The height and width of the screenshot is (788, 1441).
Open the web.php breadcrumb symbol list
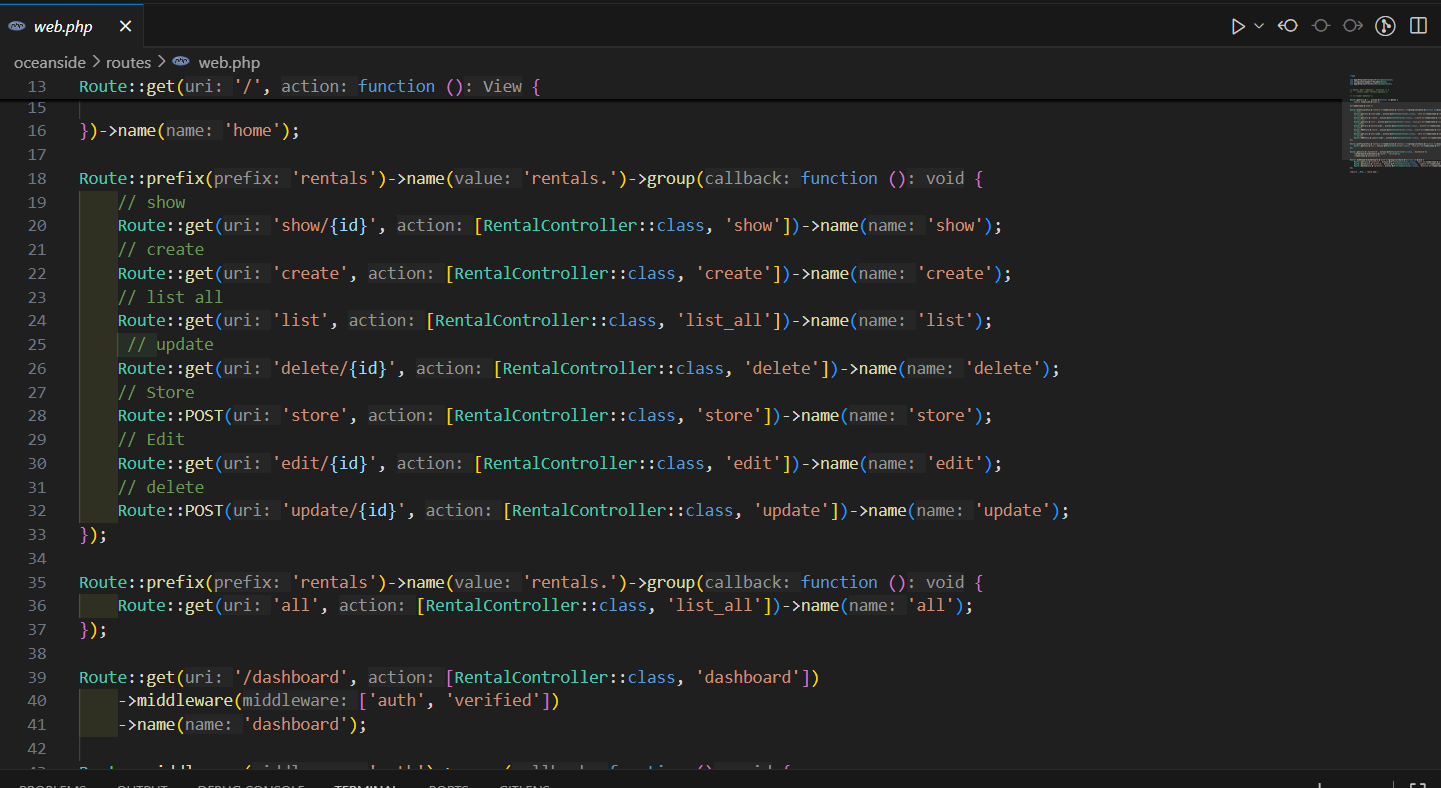[x=229, y=62]
